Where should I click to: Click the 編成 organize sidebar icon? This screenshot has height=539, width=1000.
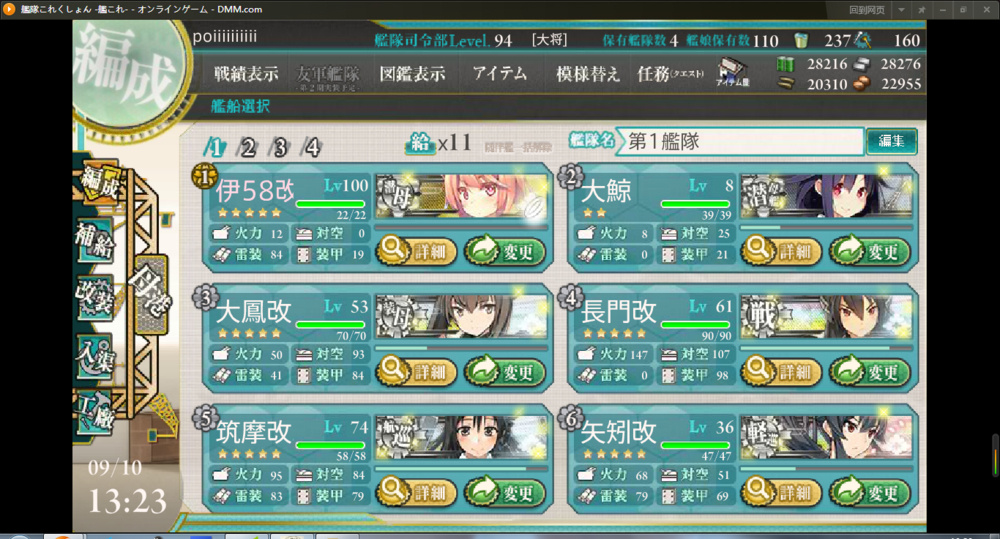point(99,183)
